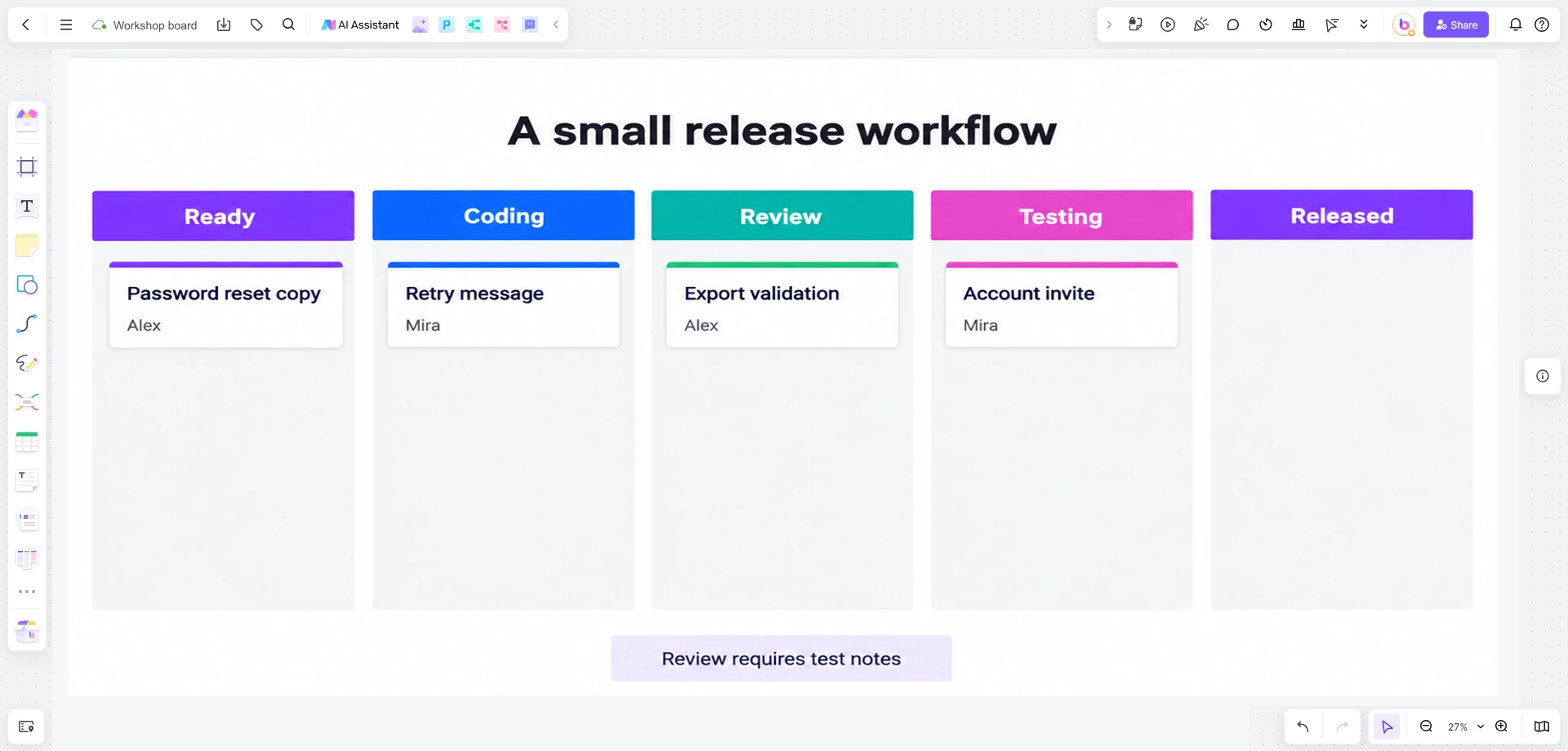
Task: Select the Pen drawing tool
Action: pyautogui.click(x=27, y=363)
